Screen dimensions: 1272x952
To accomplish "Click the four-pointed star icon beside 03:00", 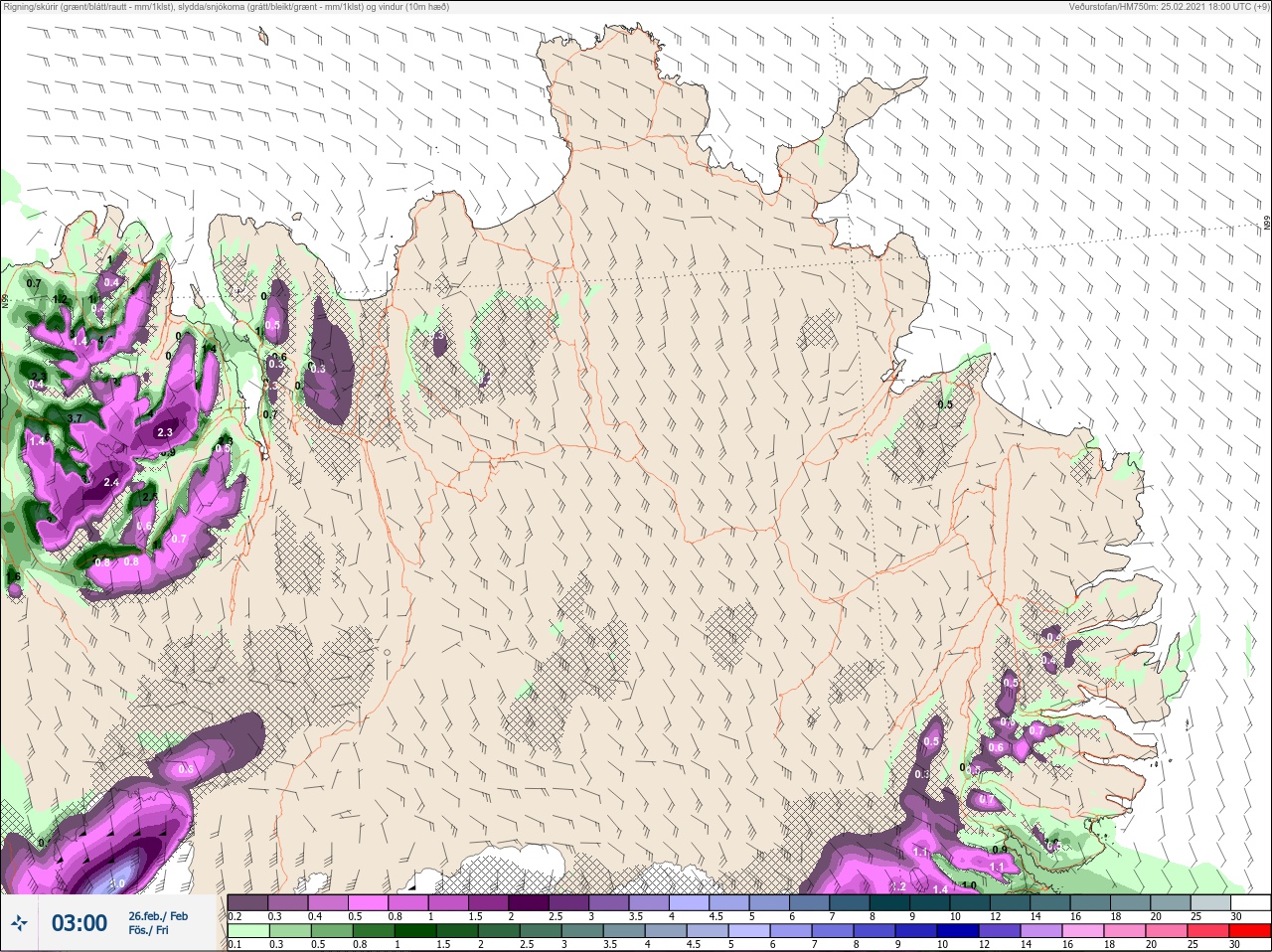I will pos(20,923).
